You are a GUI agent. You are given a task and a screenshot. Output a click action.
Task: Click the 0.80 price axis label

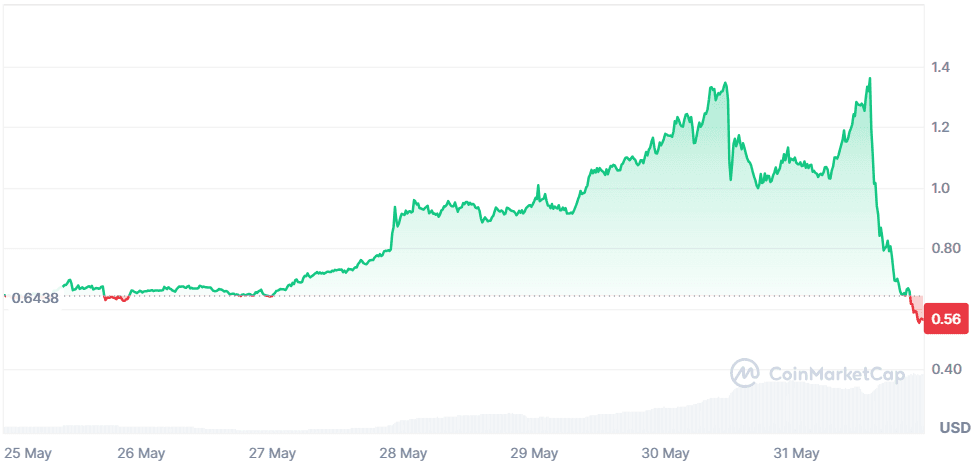click(945, 248)
